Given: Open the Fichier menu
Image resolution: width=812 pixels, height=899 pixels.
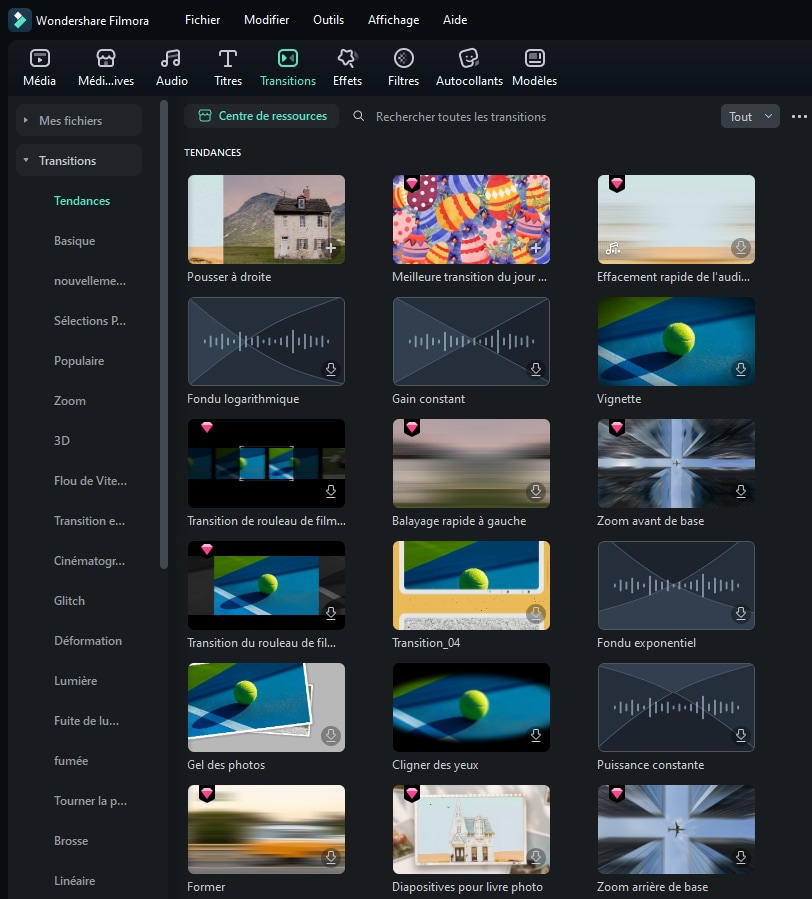Looking at the screenshot, I should (202, 19).
